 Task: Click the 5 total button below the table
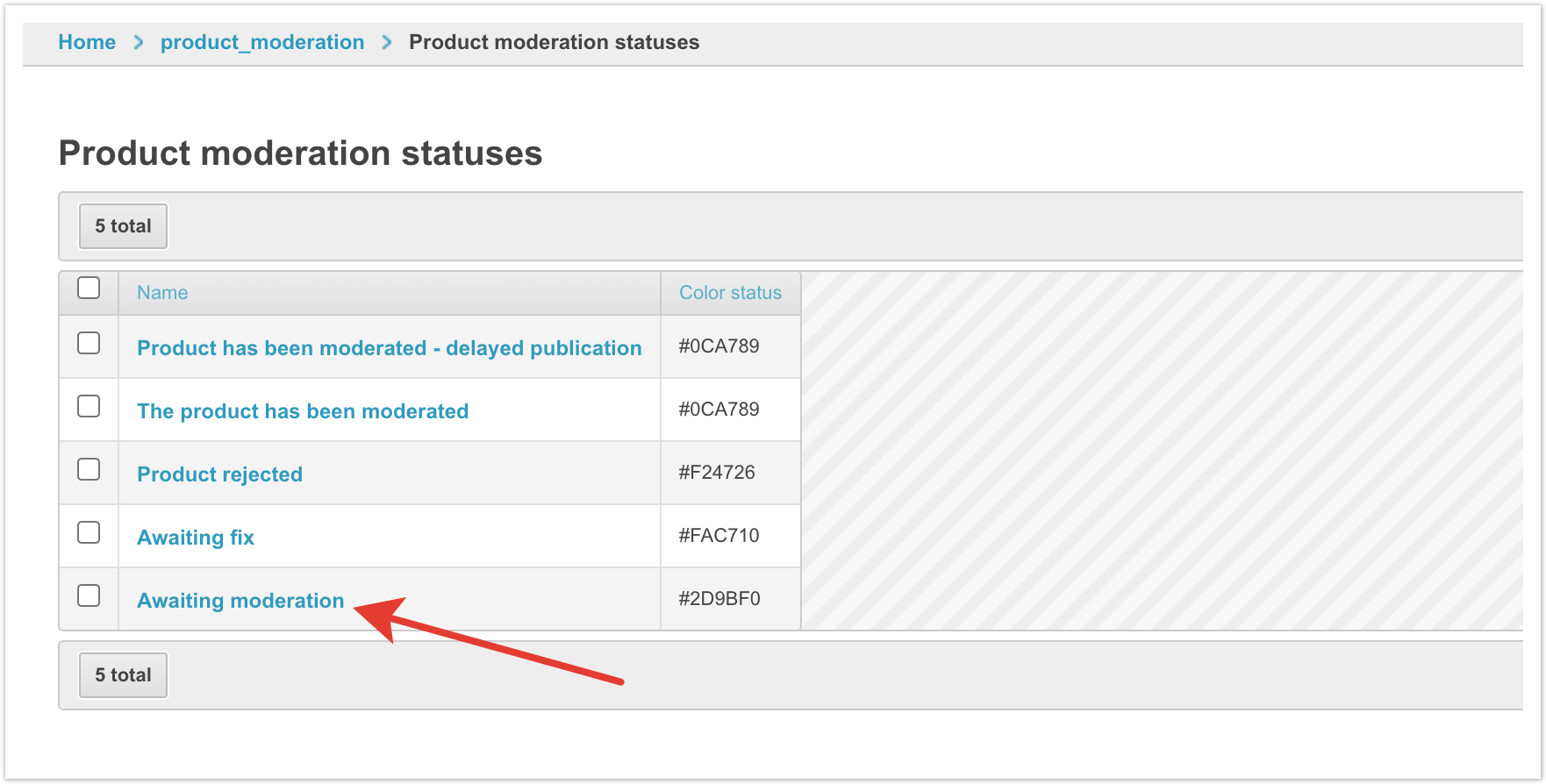[123, 675]
